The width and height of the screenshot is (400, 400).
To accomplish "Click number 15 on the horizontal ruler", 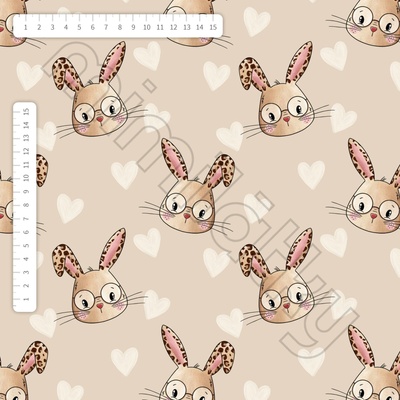I will (214, 28).
